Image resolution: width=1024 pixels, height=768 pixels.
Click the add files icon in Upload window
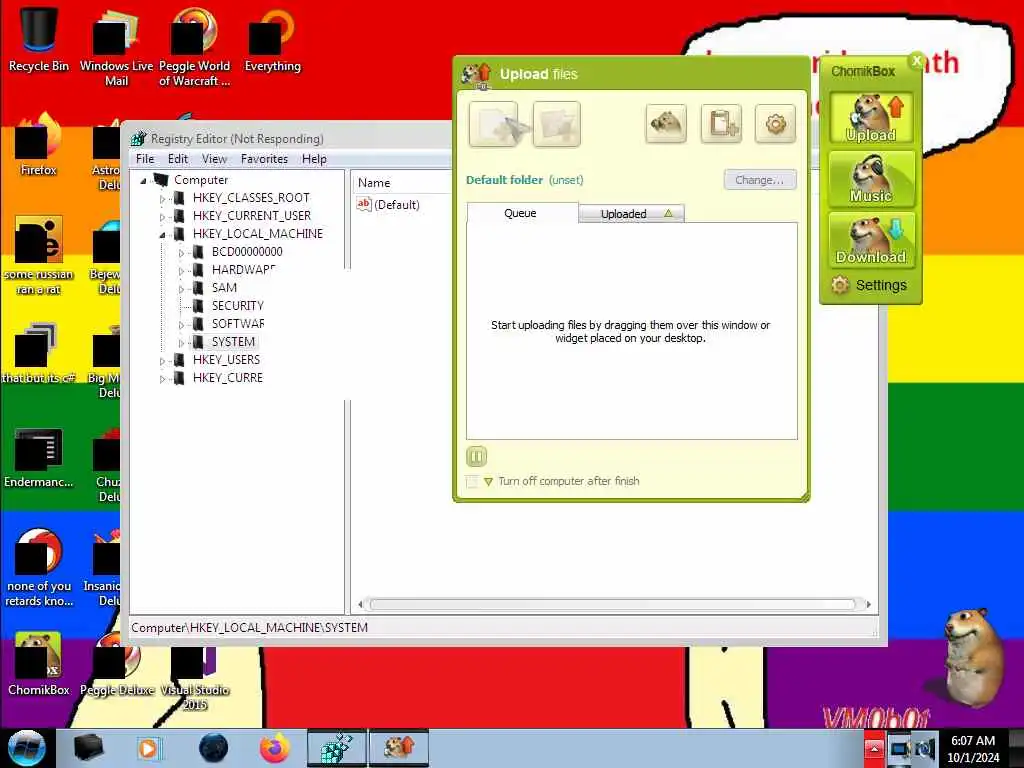coord(493,123)
